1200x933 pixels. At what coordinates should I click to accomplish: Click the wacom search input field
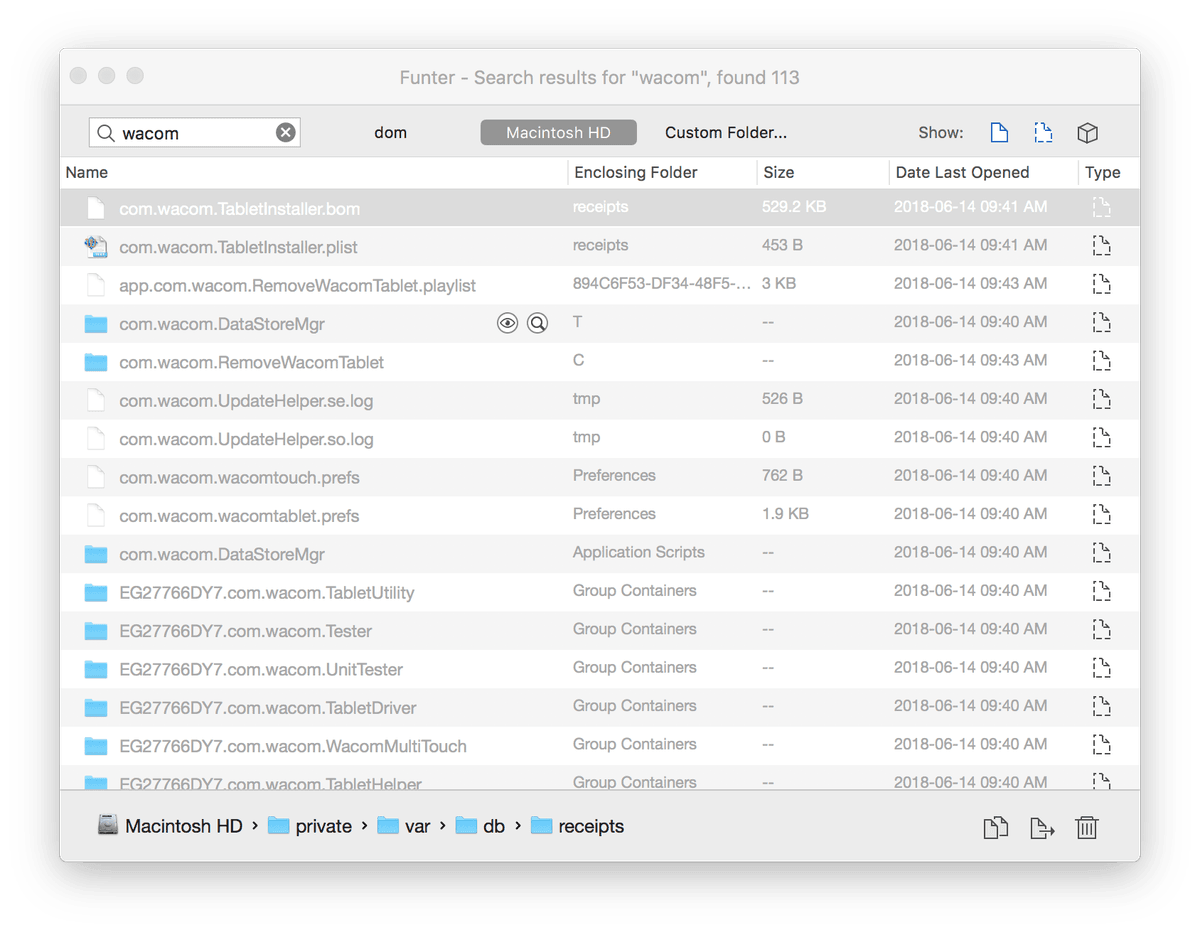pyautogui.click(x=195, y=133)
